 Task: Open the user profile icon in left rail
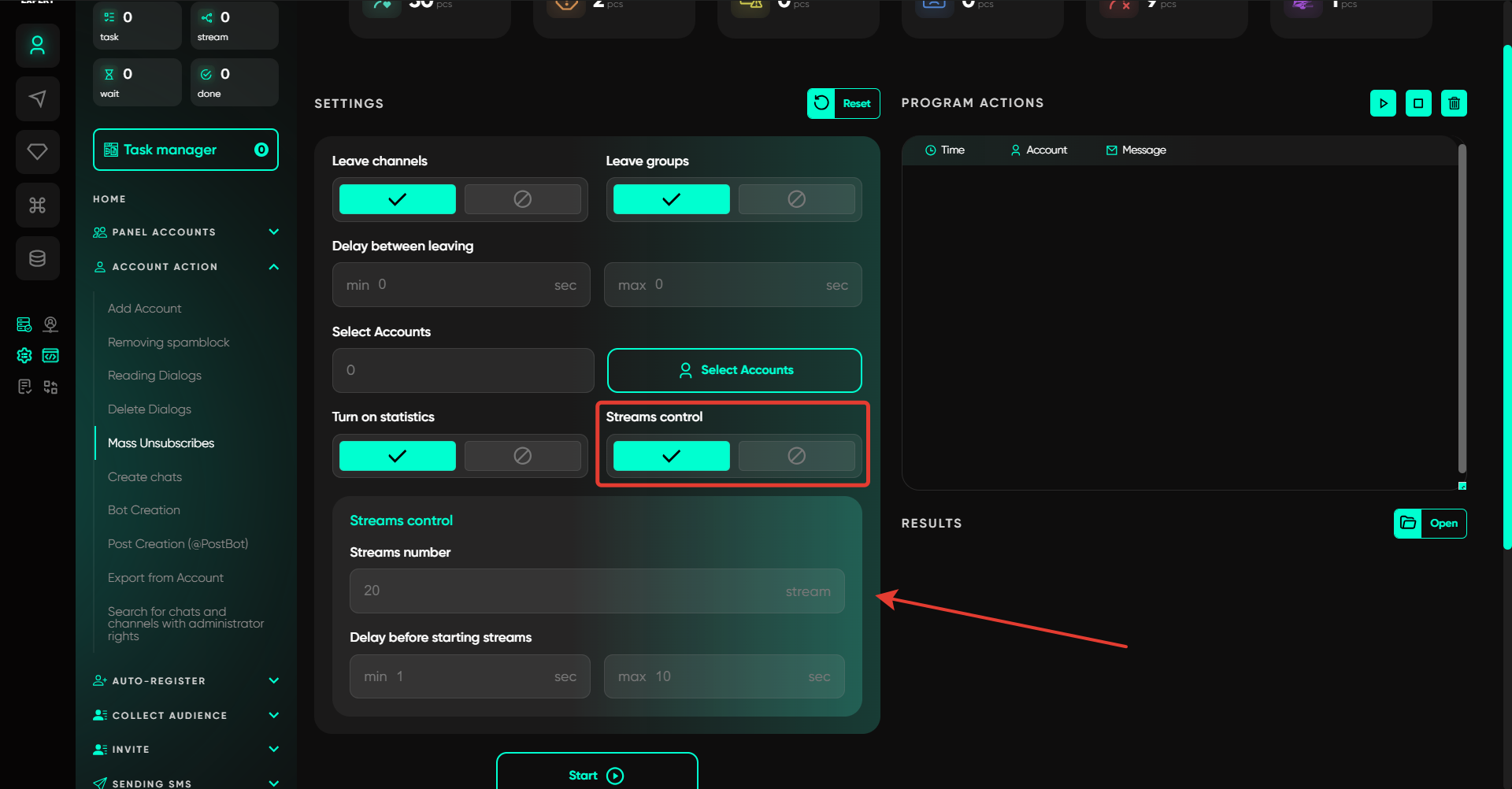(x=38, y=46)
